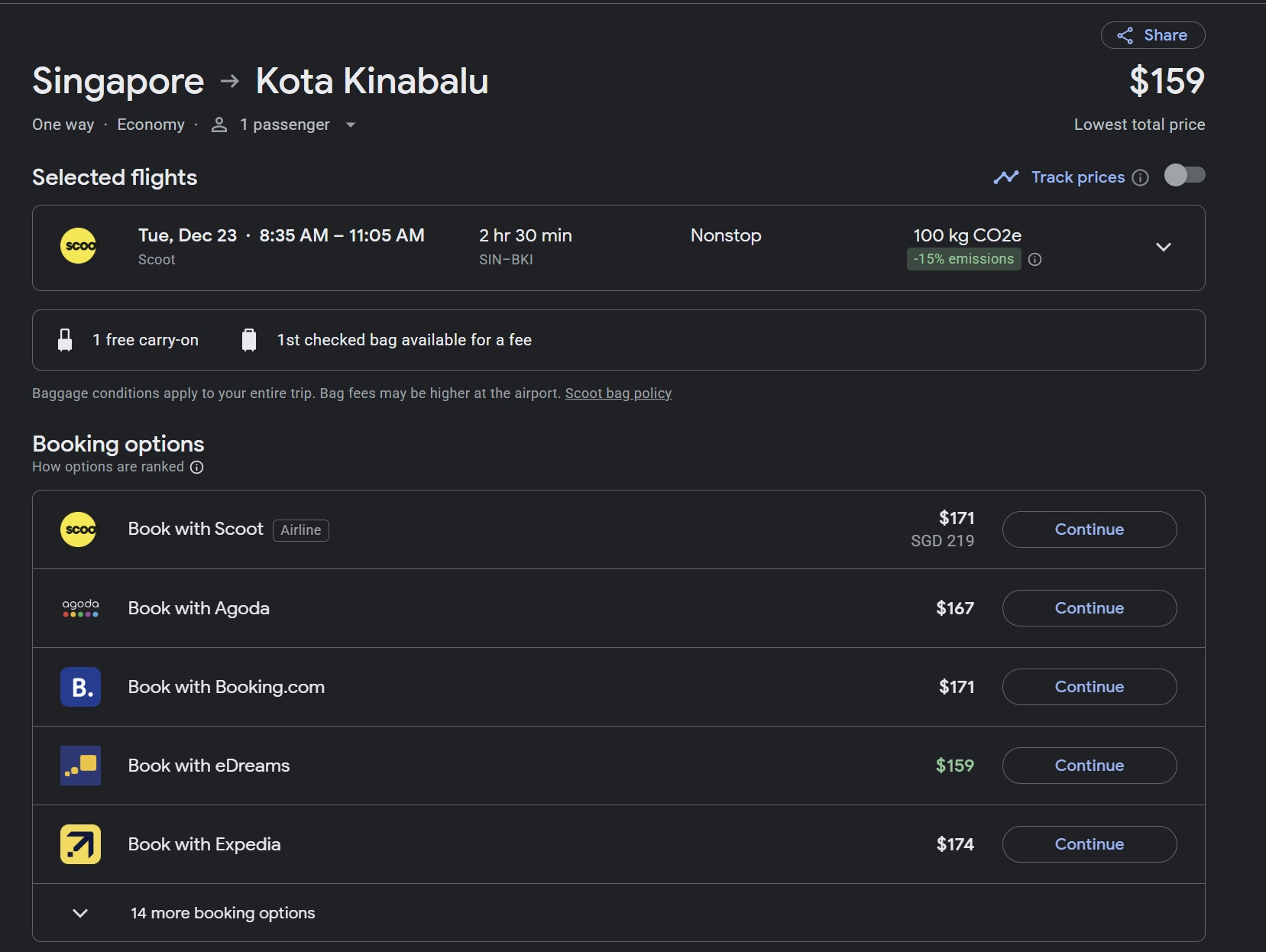Open emissions info icon next to -15% emissions
This screenshot has width=1266, height=952.
[1034, 259]
